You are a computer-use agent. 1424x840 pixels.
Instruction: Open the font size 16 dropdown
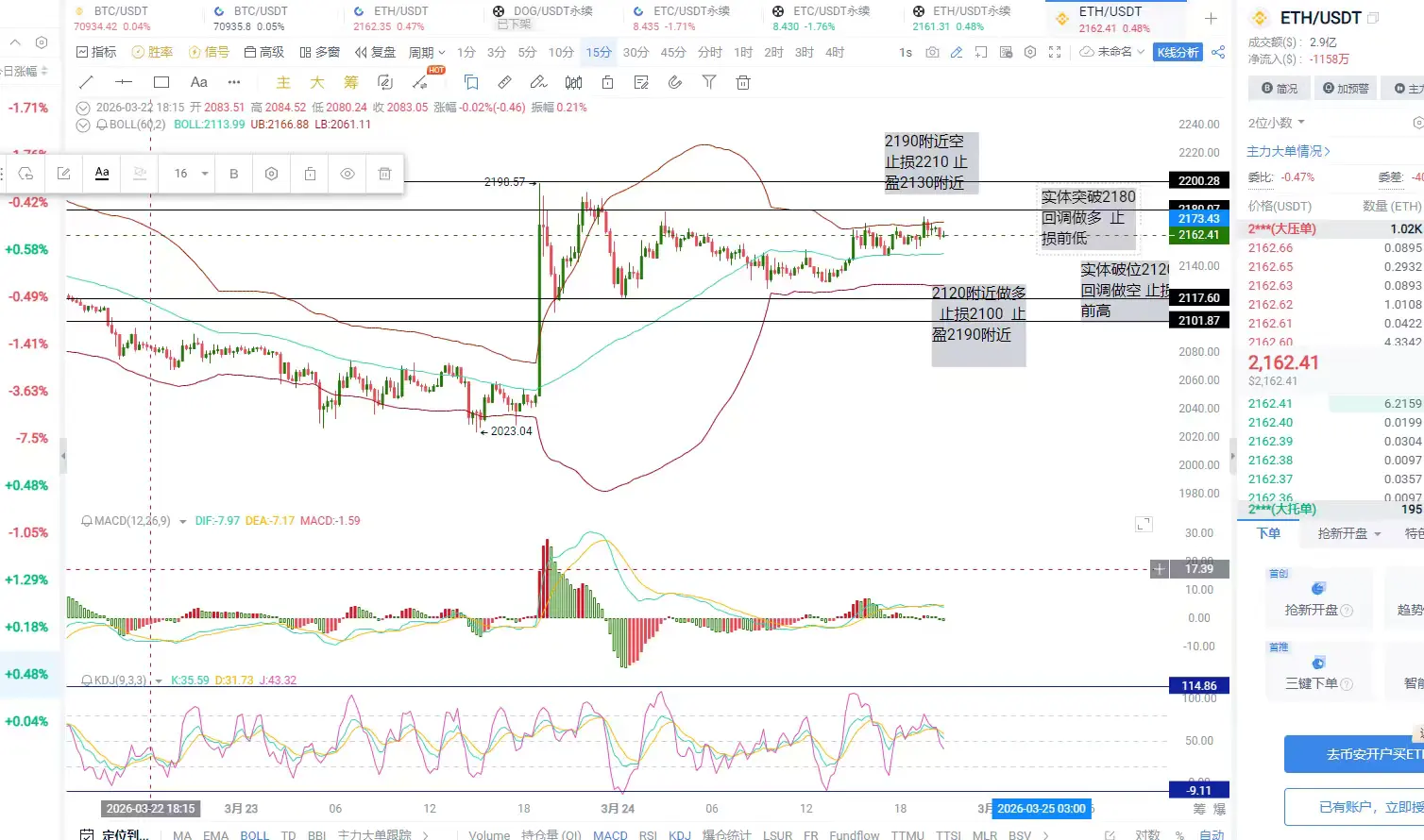(191, 174)
